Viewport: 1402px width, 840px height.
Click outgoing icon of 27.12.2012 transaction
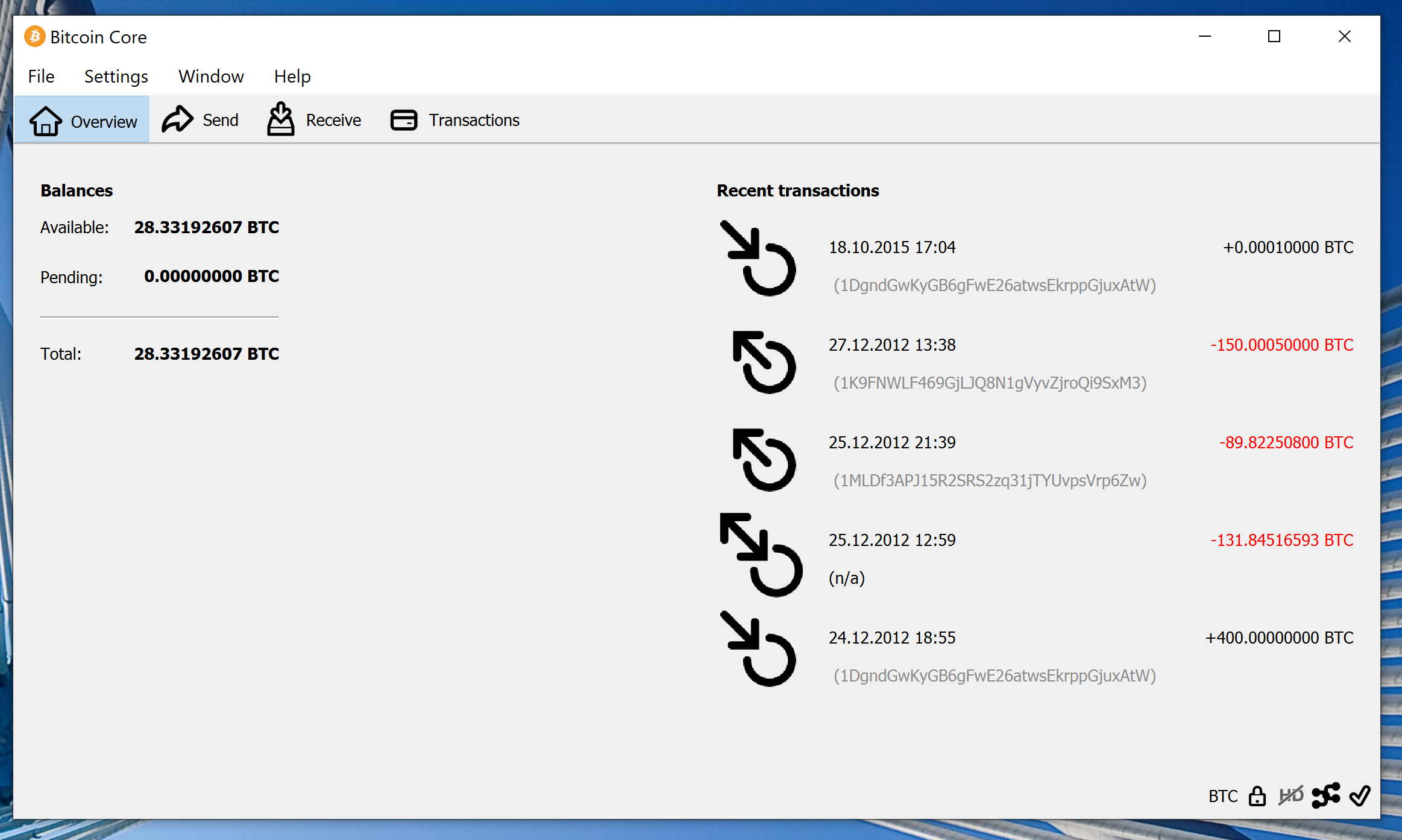click(763, 362)
